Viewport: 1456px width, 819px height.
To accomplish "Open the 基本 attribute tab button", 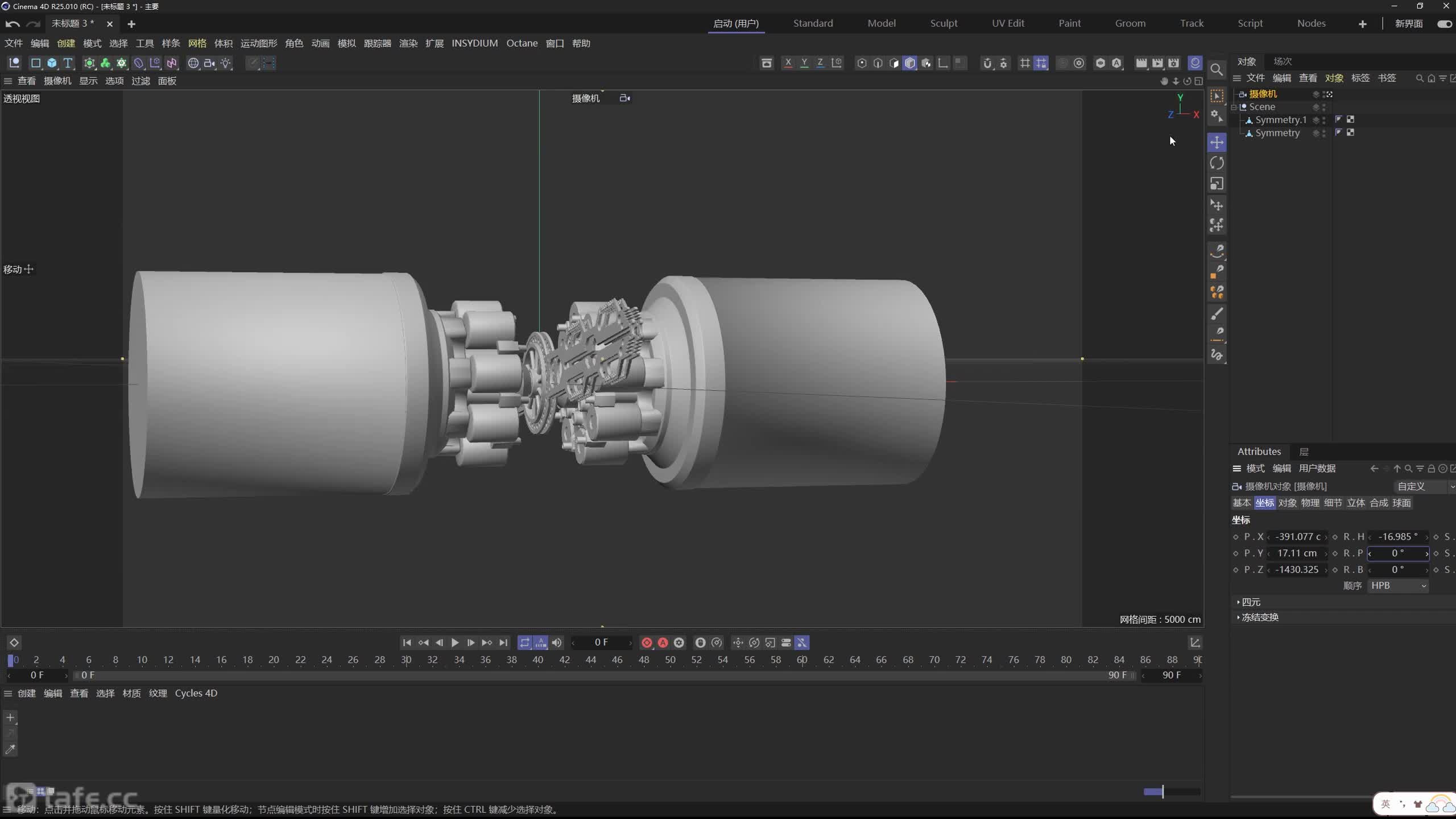I will pos(1242,503).
